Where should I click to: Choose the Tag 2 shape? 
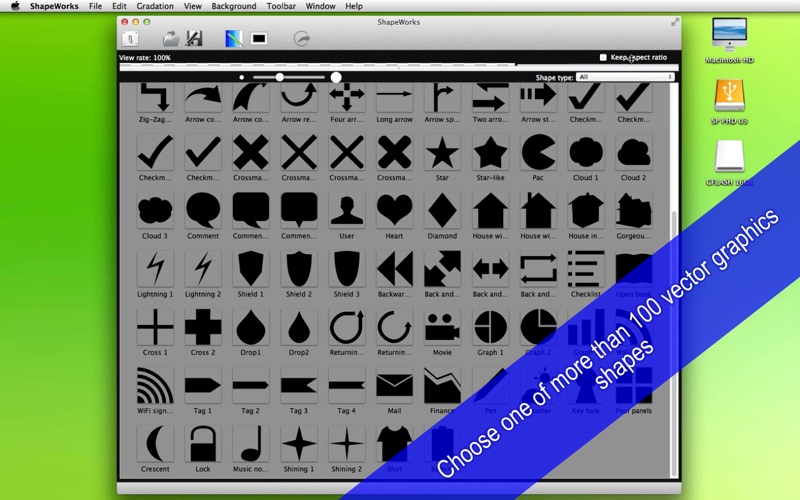pos(251,385)
